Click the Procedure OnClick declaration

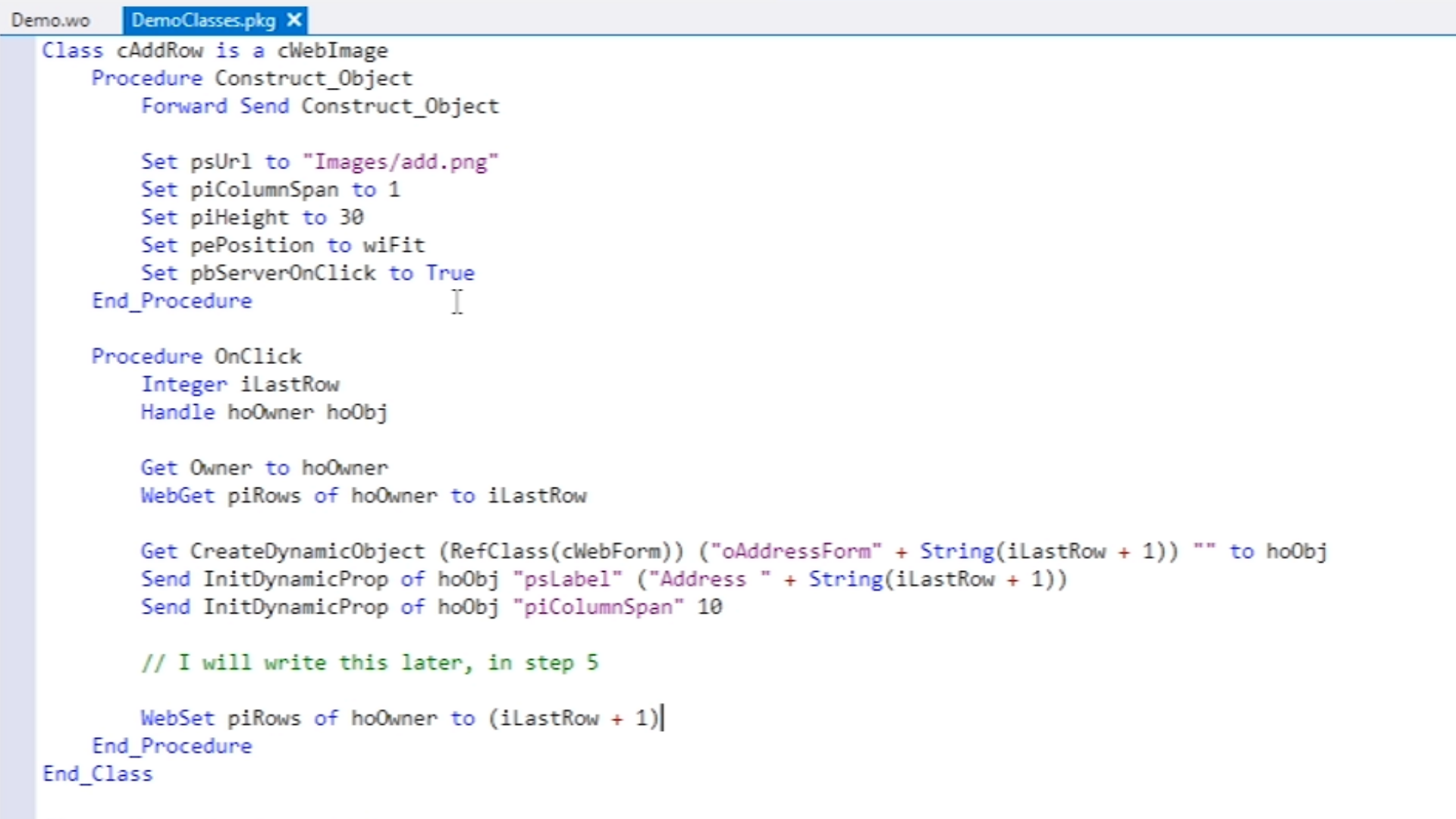click(x=196, y=356)
